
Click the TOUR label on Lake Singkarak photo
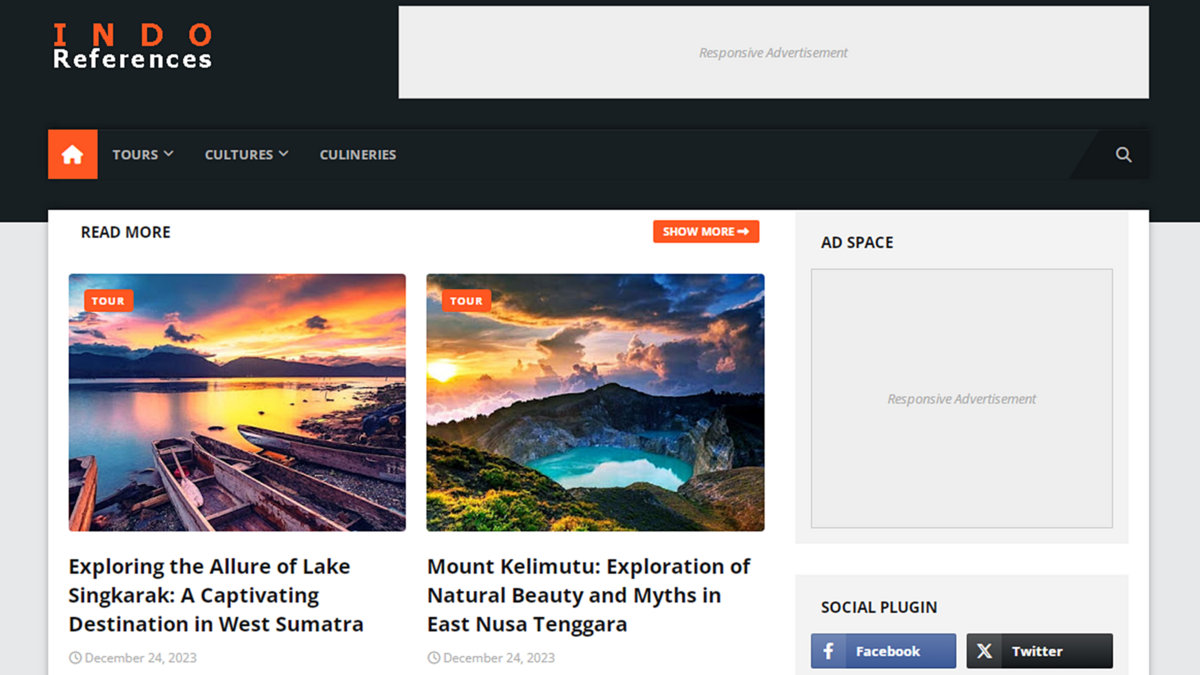[108, 300]
